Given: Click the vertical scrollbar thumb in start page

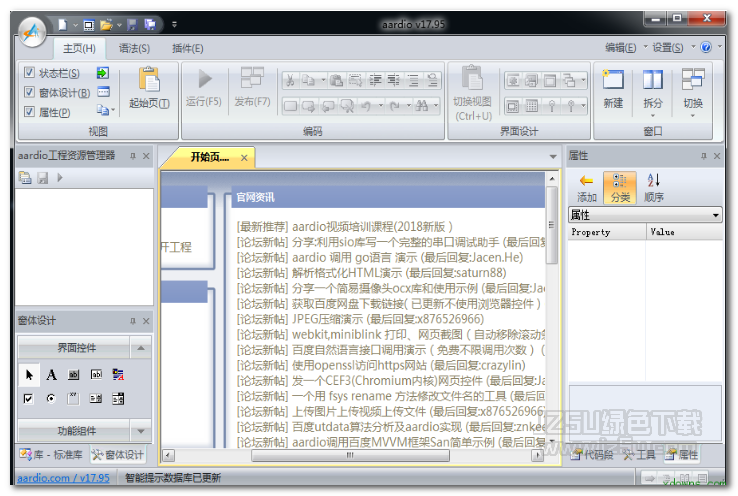Looking at the screenshot, I should point(552,224).
